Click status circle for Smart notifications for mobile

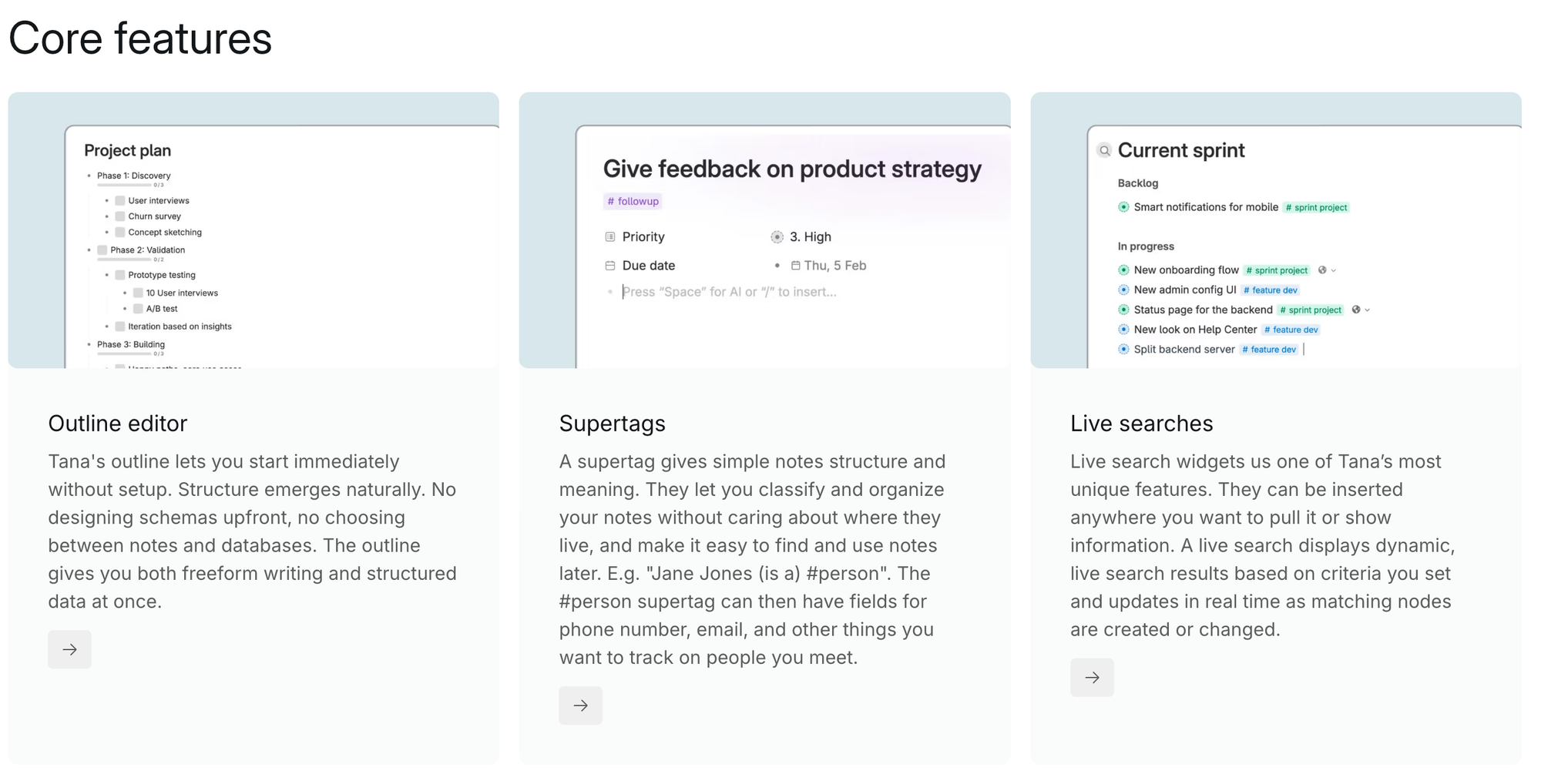1123,207
